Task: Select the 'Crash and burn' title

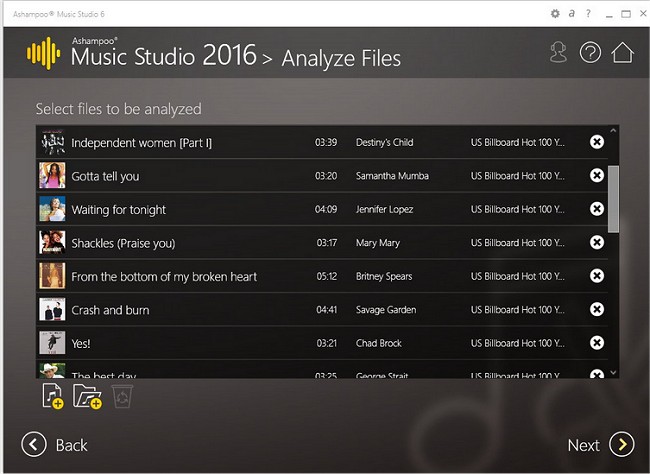Action: tap(110, 310)
